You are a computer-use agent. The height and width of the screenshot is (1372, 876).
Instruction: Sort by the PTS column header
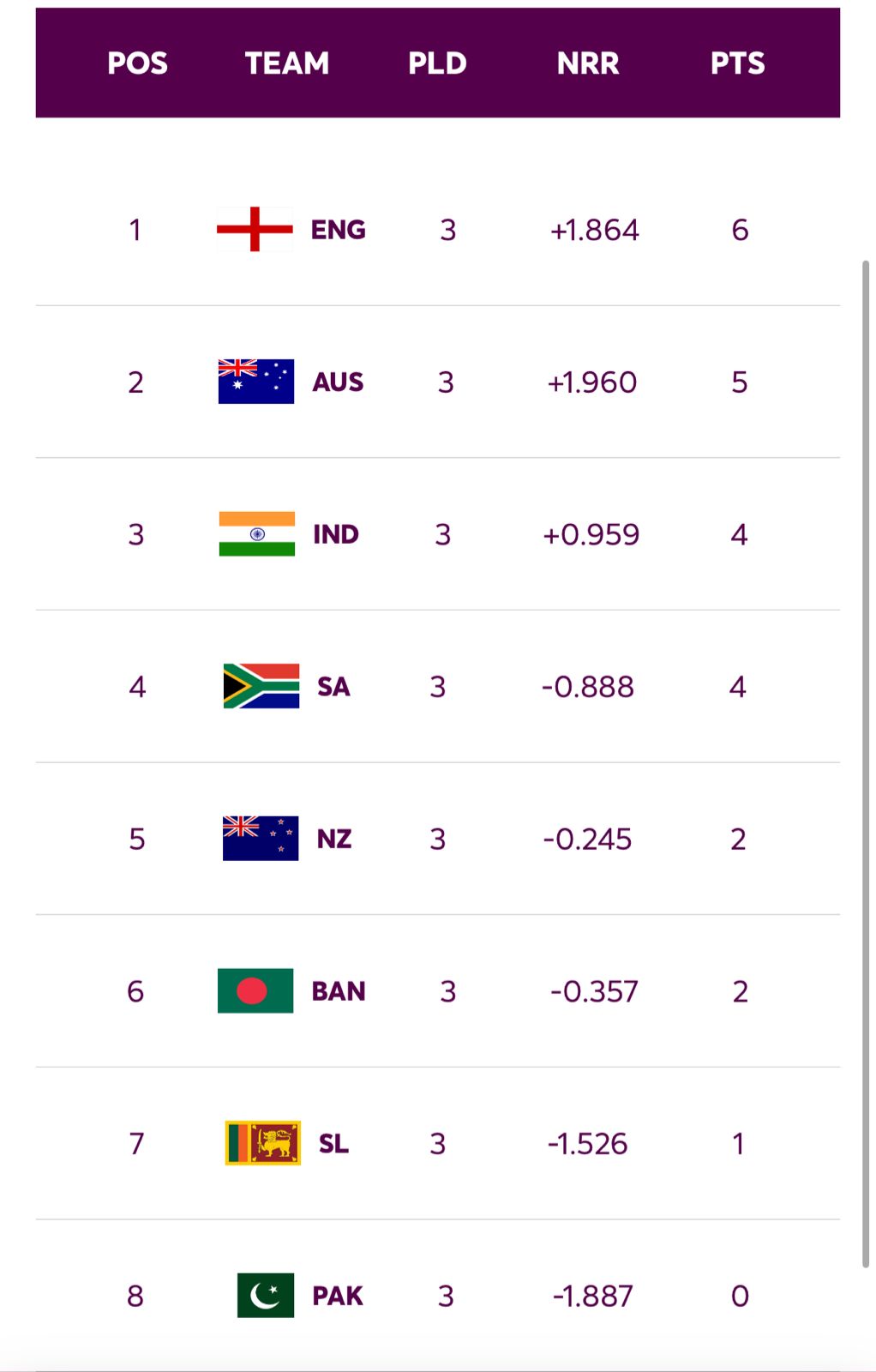(737, 63)
